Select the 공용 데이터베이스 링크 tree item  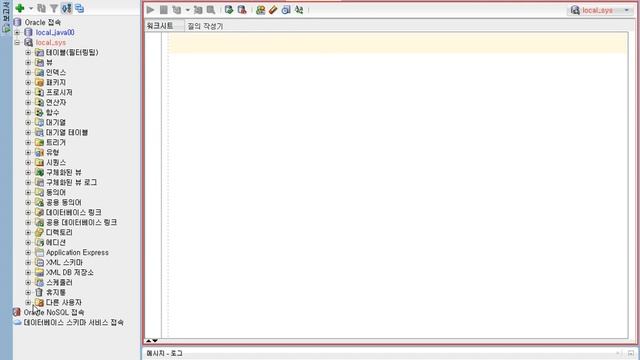pos(81,222)
